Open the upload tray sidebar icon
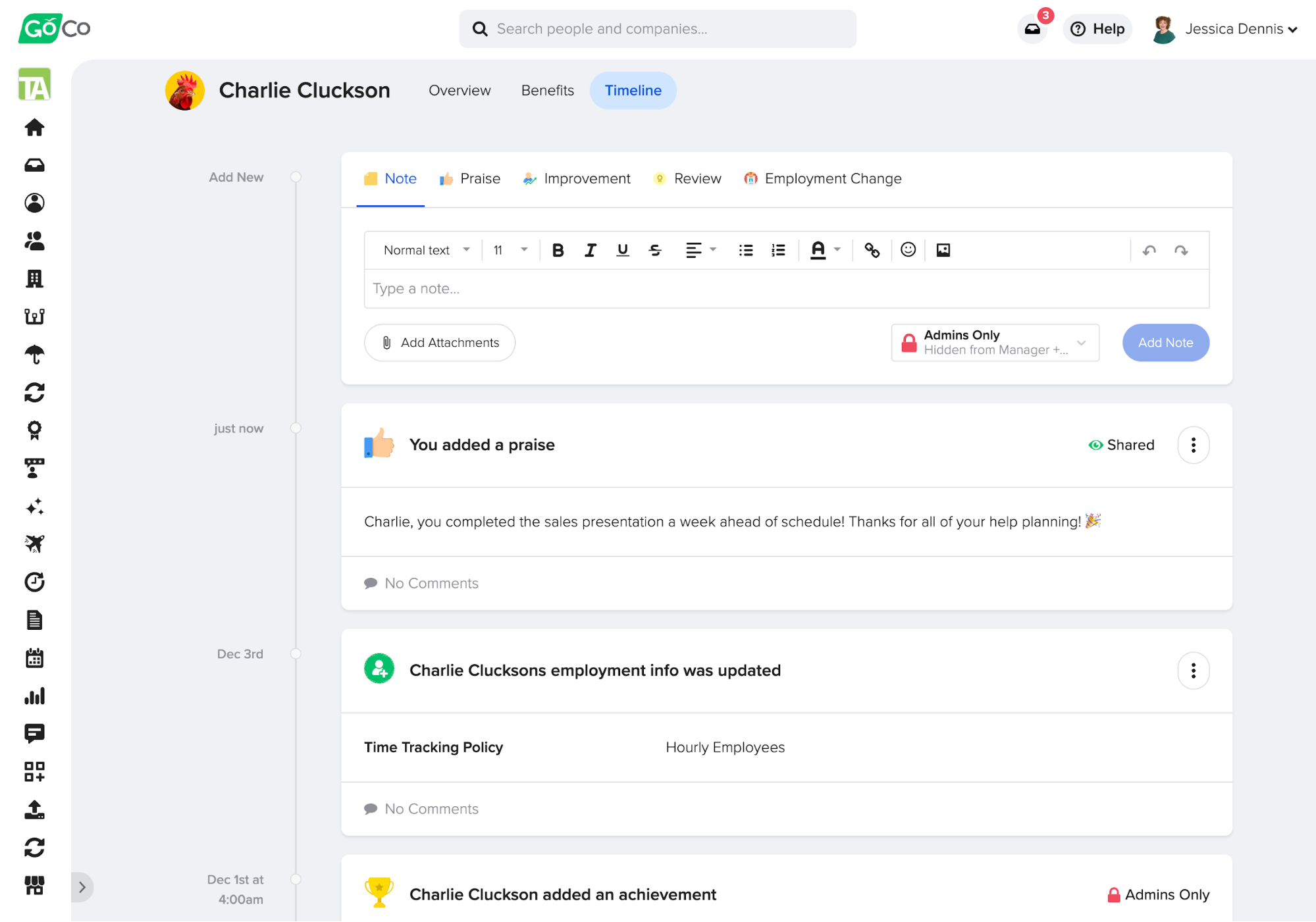Image resolution: width=1316 pixels, height=922 pixels. tap(34, 809)
